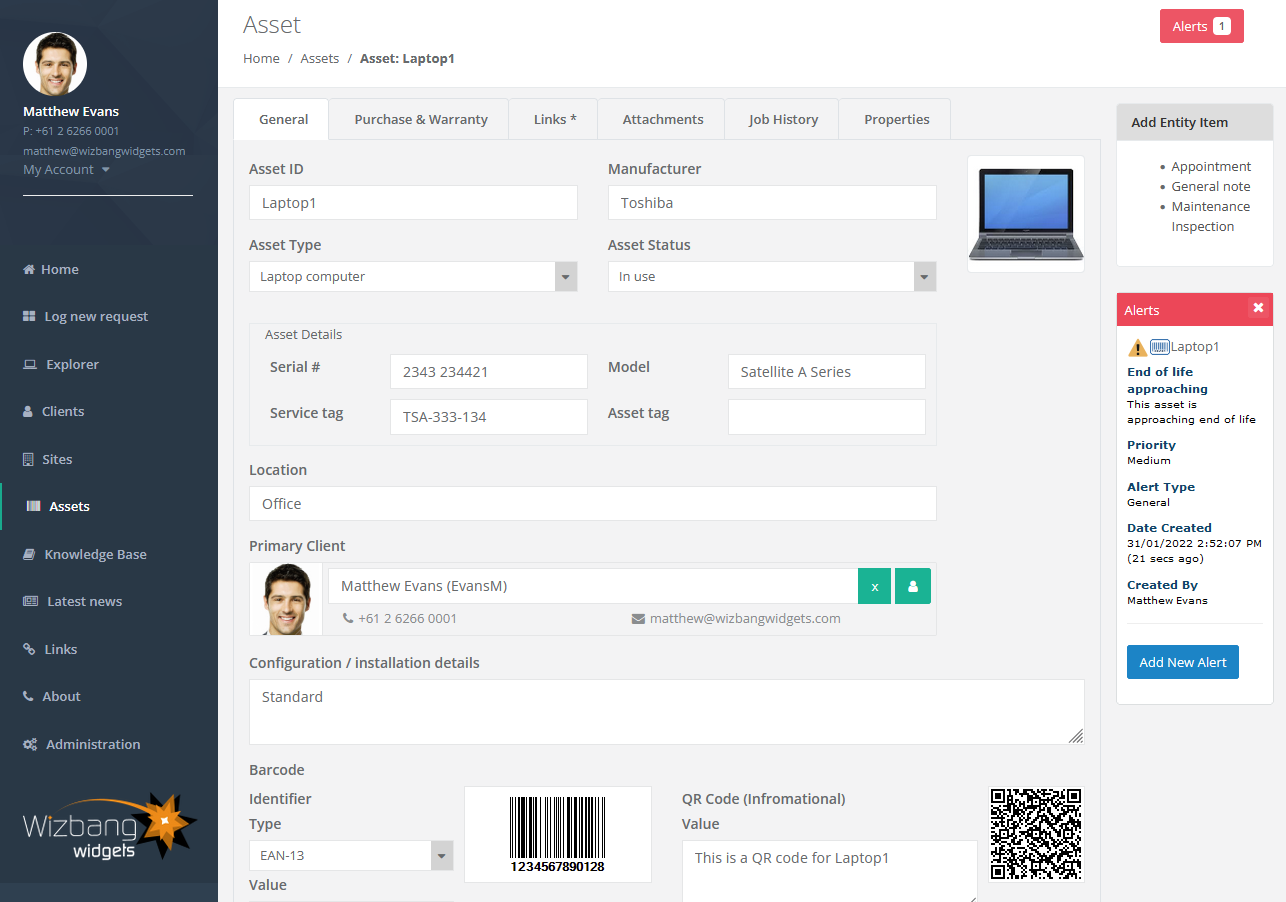
Task: Open the client picker person button
Action: [913, 586]
